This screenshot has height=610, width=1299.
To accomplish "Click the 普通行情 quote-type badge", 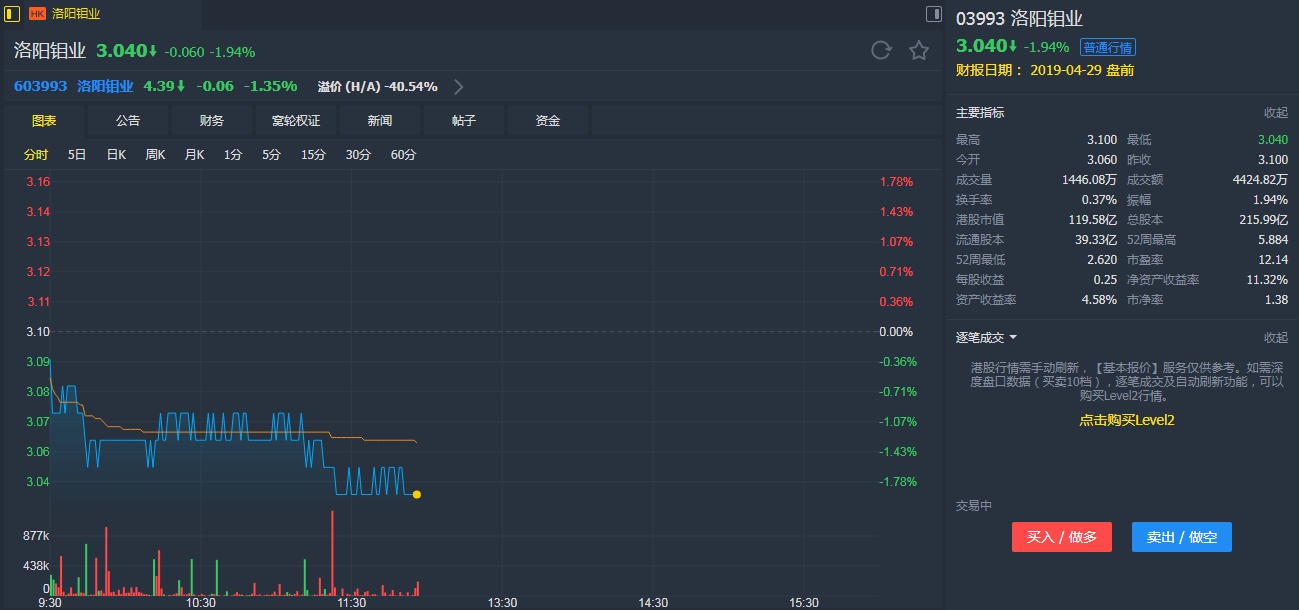I will pyautogui.click(x=1107, y=47).
